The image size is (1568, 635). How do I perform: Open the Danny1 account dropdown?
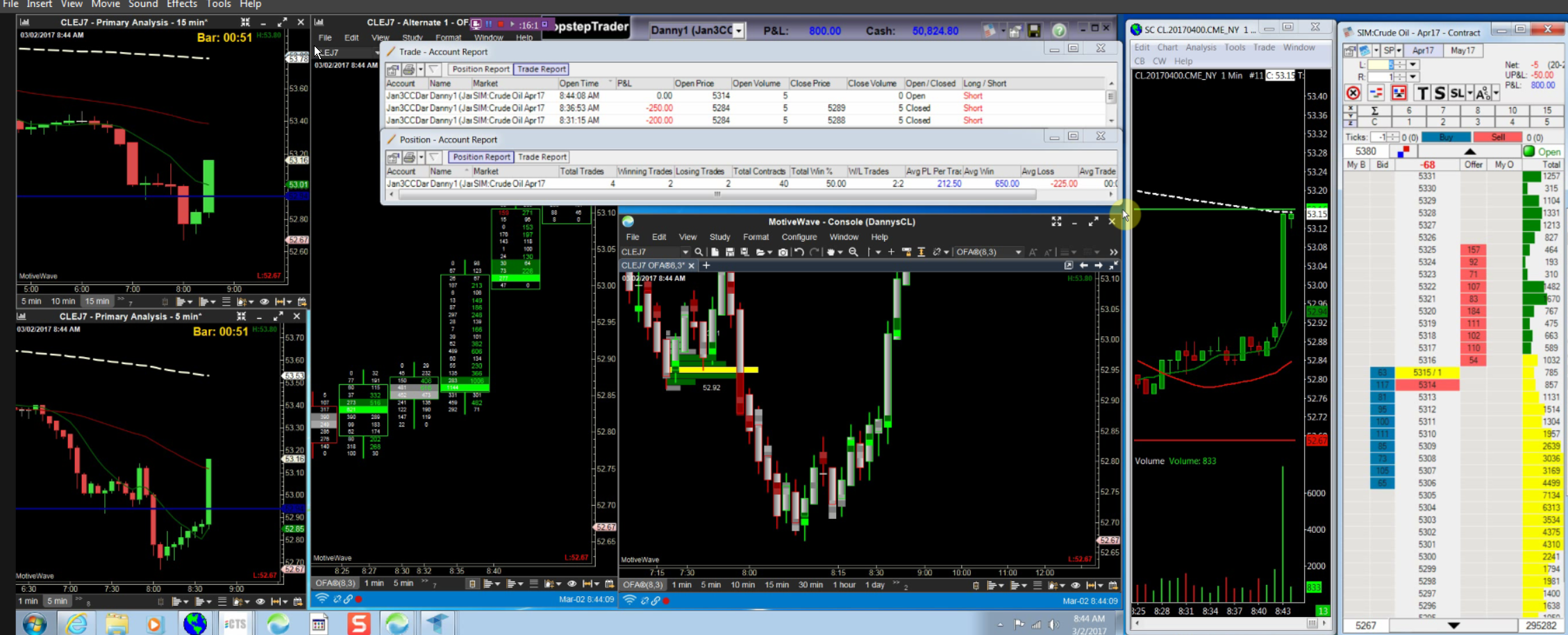[739, 31]
